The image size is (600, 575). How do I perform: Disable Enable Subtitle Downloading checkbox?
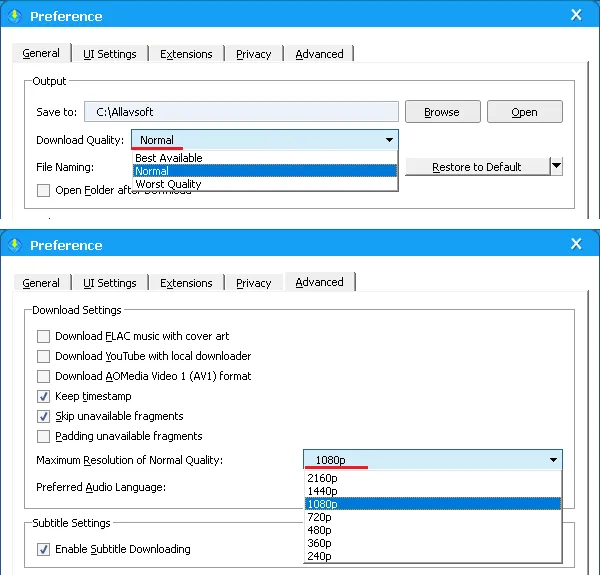43,549
